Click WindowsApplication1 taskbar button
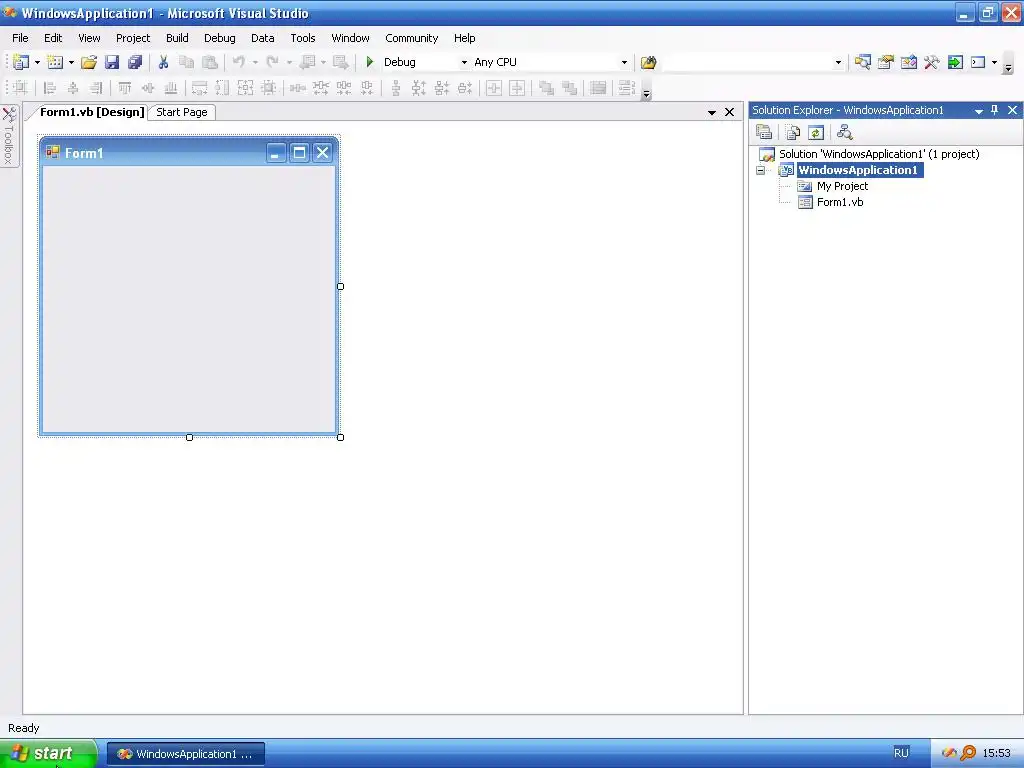1024x768 pixels. (x=185, y=754)
